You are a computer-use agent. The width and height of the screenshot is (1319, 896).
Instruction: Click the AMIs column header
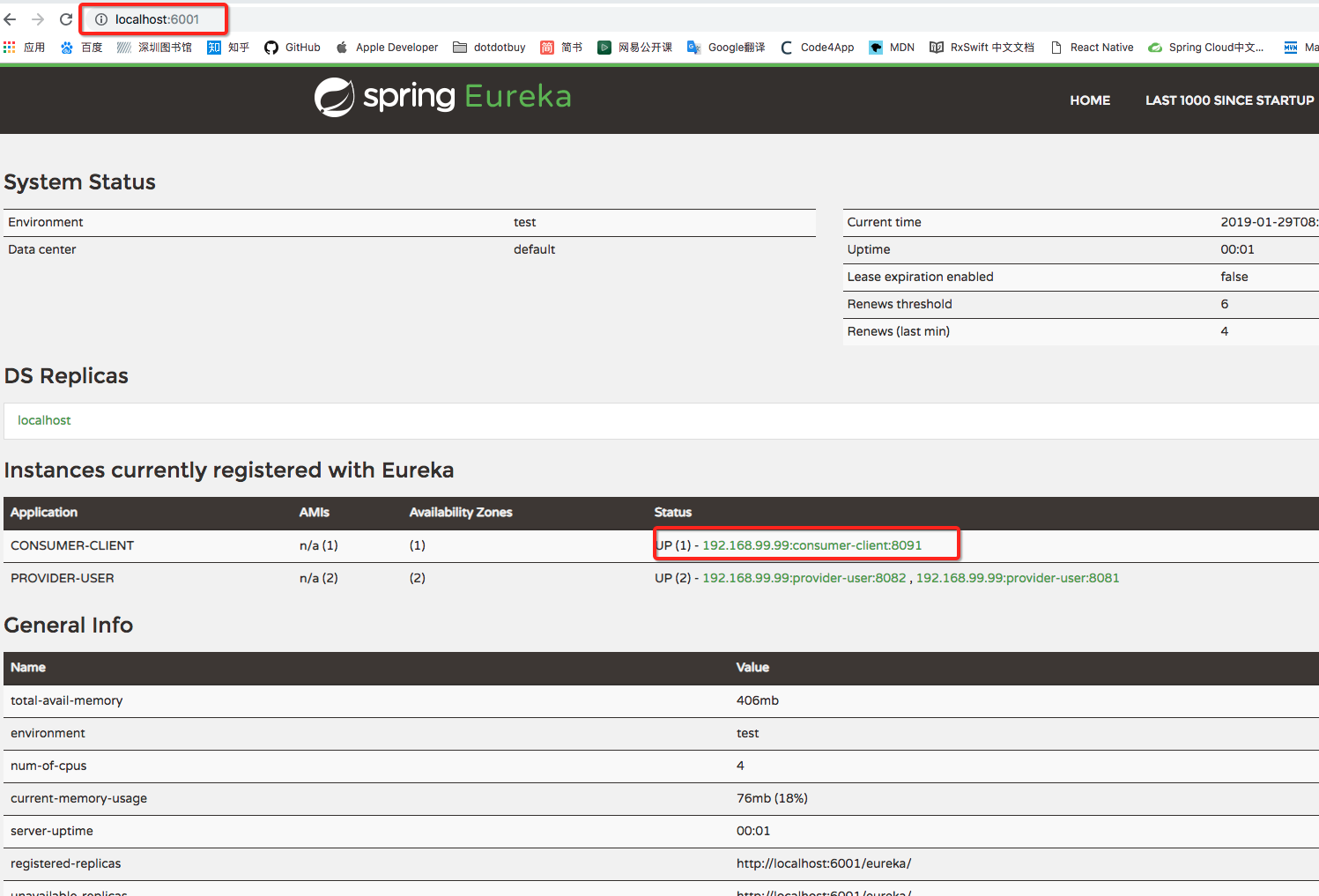[315, 513]
